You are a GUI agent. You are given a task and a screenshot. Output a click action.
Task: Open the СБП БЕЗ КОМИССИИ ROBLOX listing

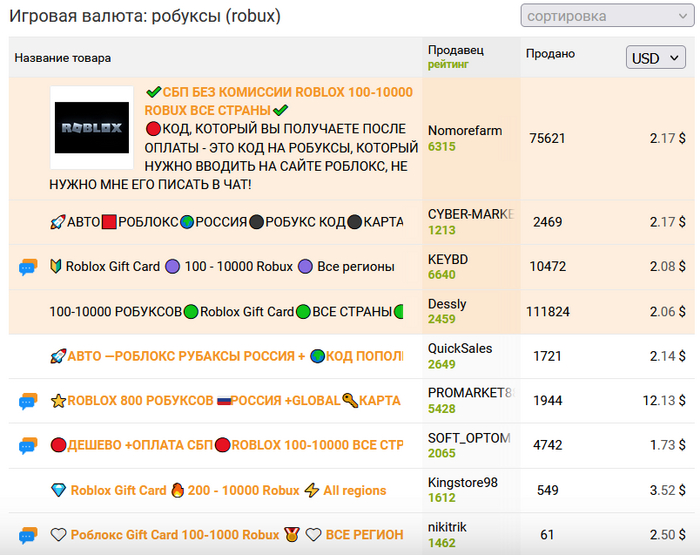[x=279, y=101]
